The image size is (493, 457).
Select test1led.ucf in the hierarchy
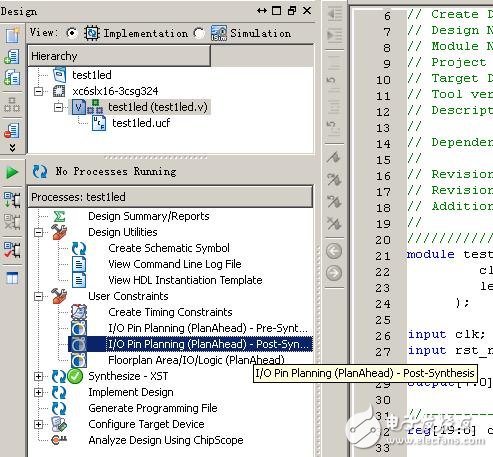coord(141,123)
